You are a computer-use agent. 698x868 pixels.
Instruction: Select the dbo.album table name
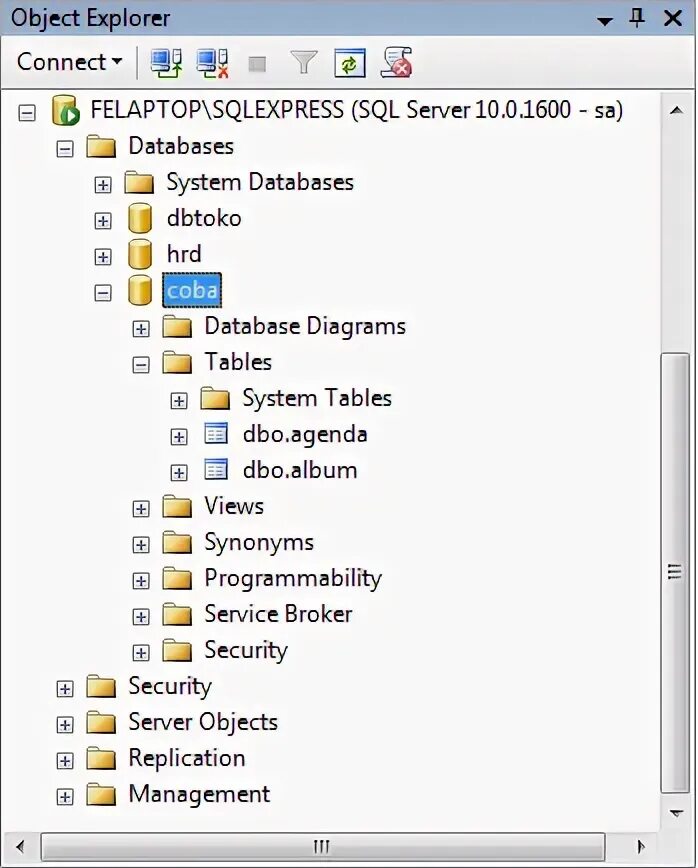[300, 470]
